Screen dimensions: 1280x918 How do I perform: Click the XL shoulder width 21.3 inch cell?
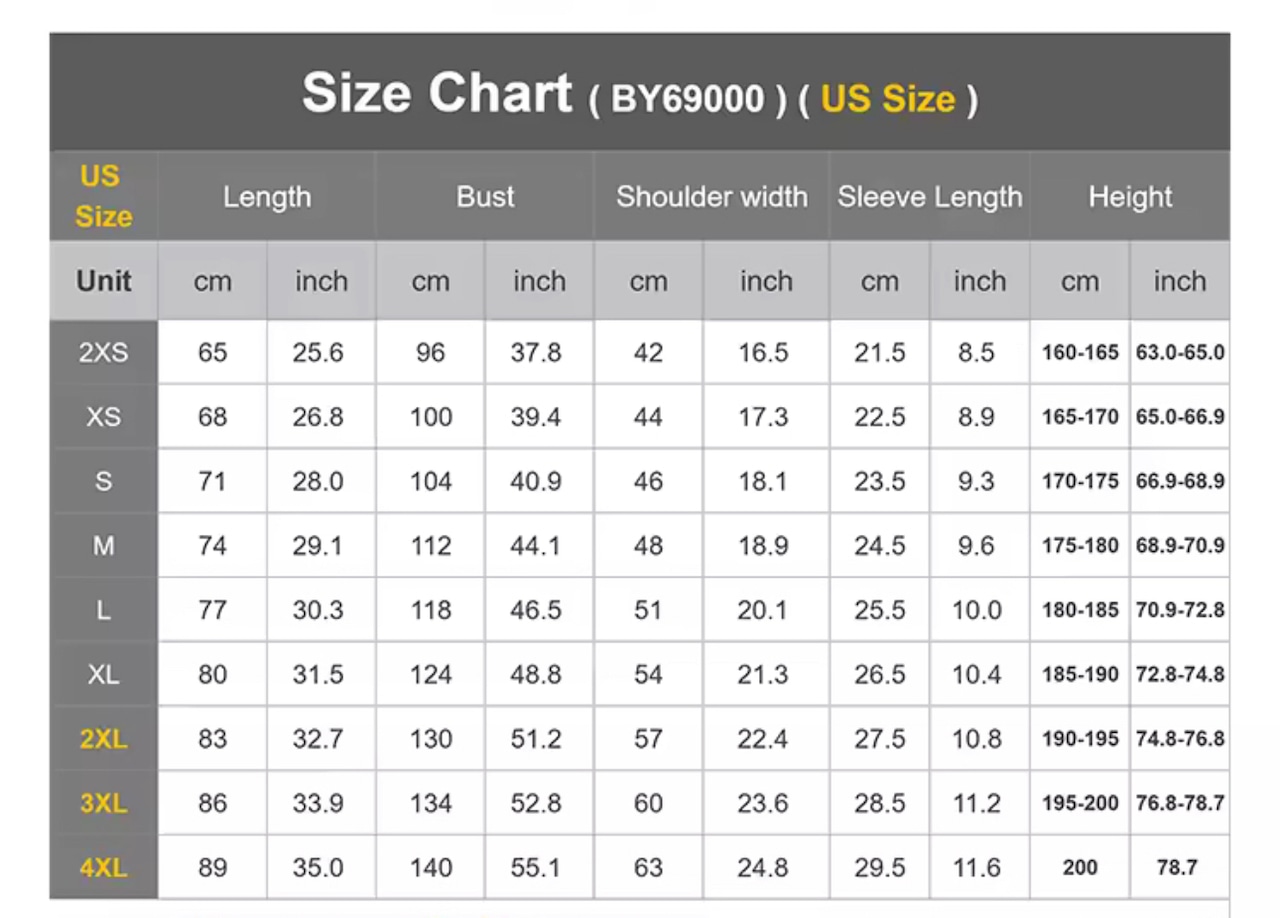point(766,675)
